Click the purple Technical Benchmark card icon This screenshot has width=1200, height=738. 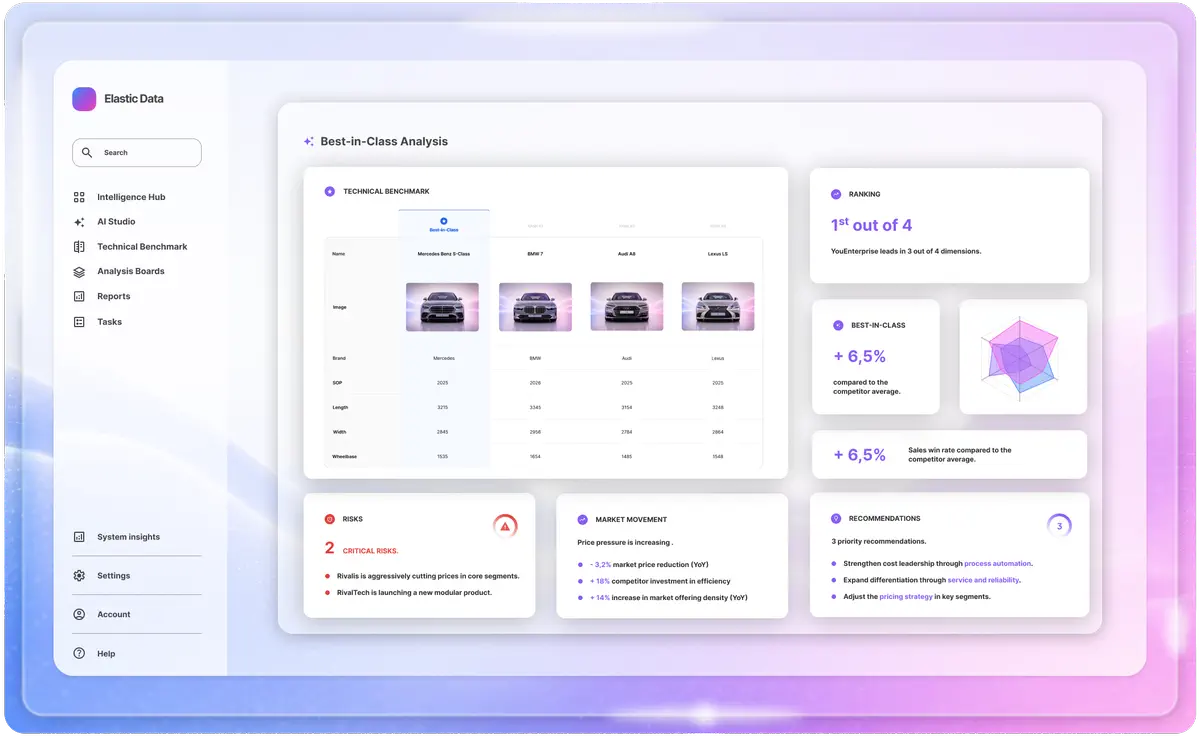pyautogui.click(x=330, y=191)
